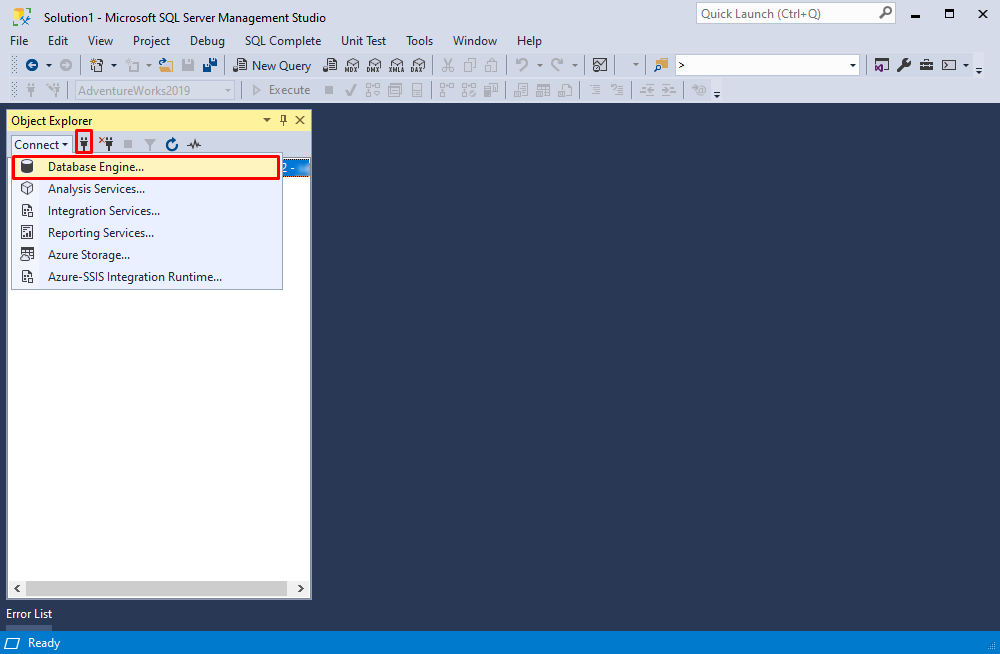
Task: Open the Connect dropdown in Object Explorer
Action: tap(41, 145)
